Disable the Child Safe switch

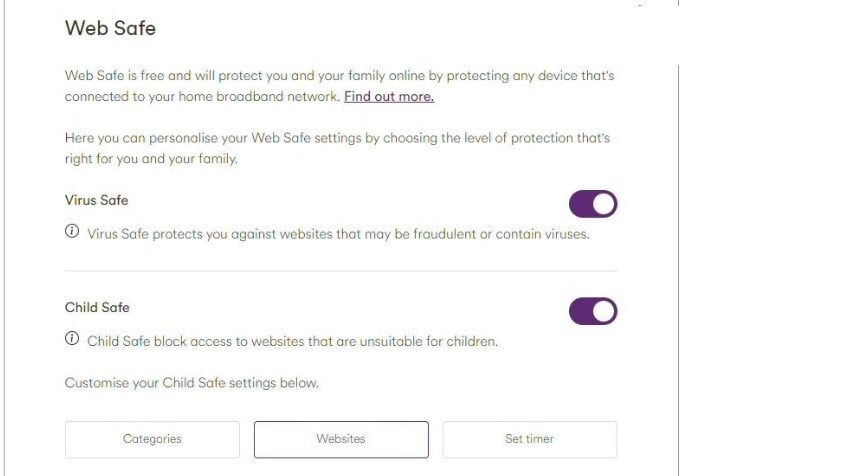coord(593,311)
